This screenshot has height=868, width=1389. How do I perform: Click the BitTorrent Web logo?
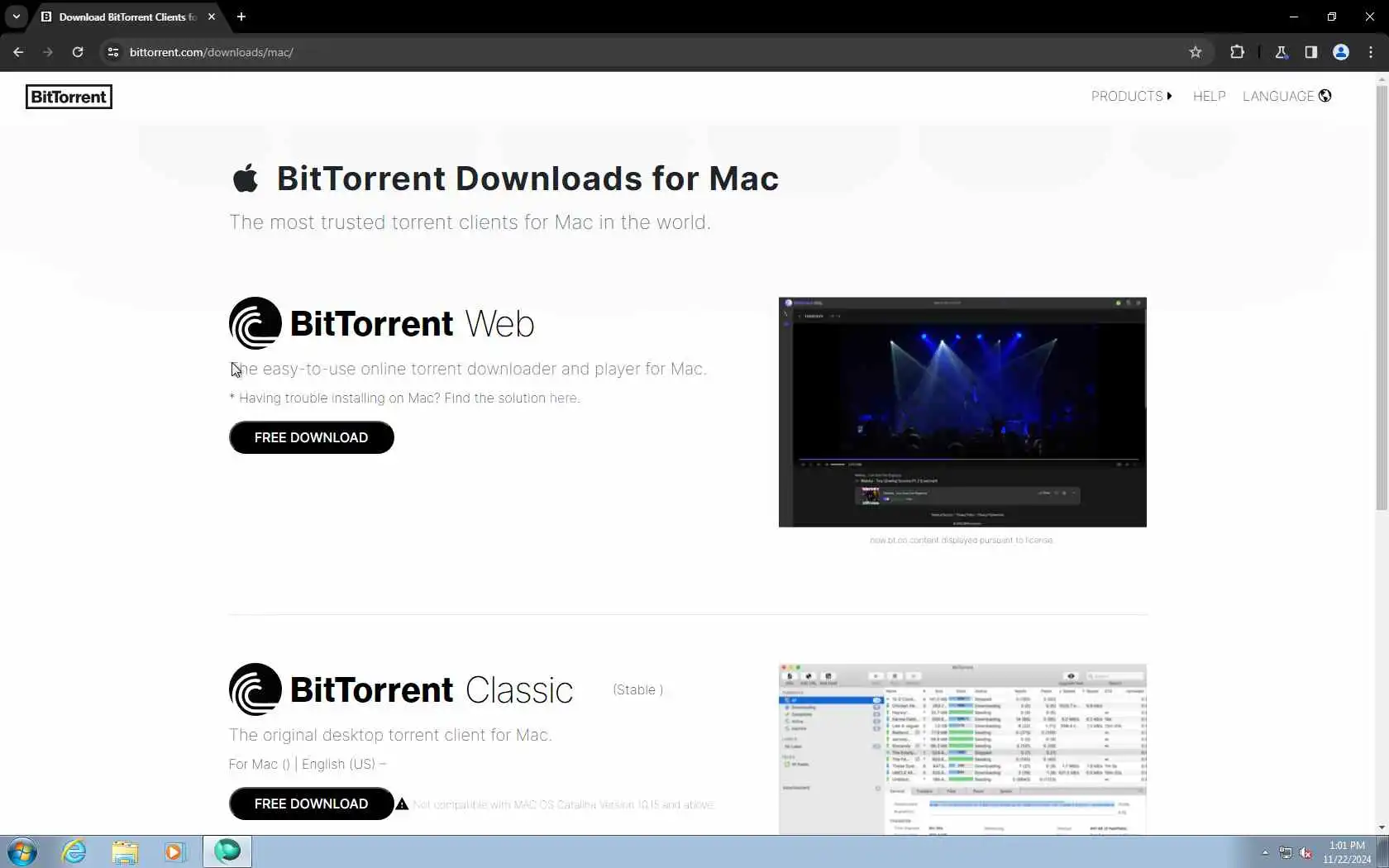tap(382, 323)
